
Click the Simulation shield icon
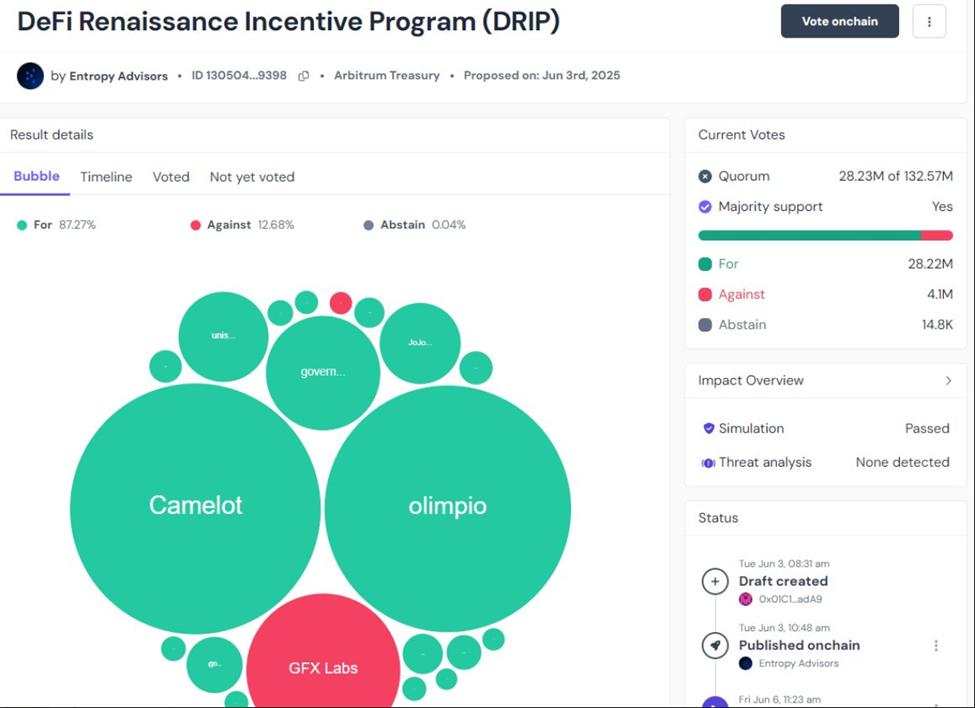(x=711, y=428)
